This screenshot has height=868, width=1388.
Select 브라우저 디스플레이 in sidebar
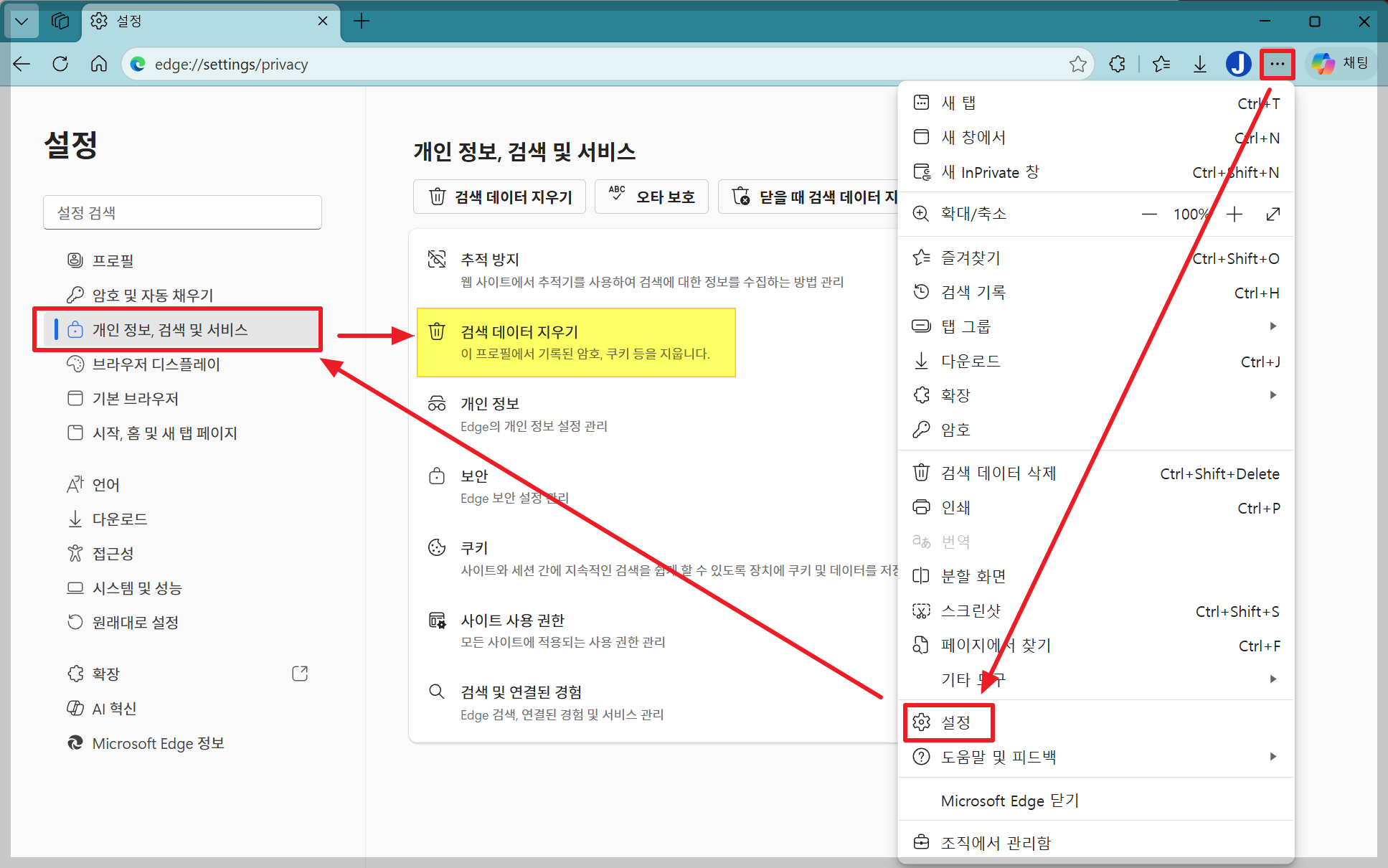pos(156,364)
